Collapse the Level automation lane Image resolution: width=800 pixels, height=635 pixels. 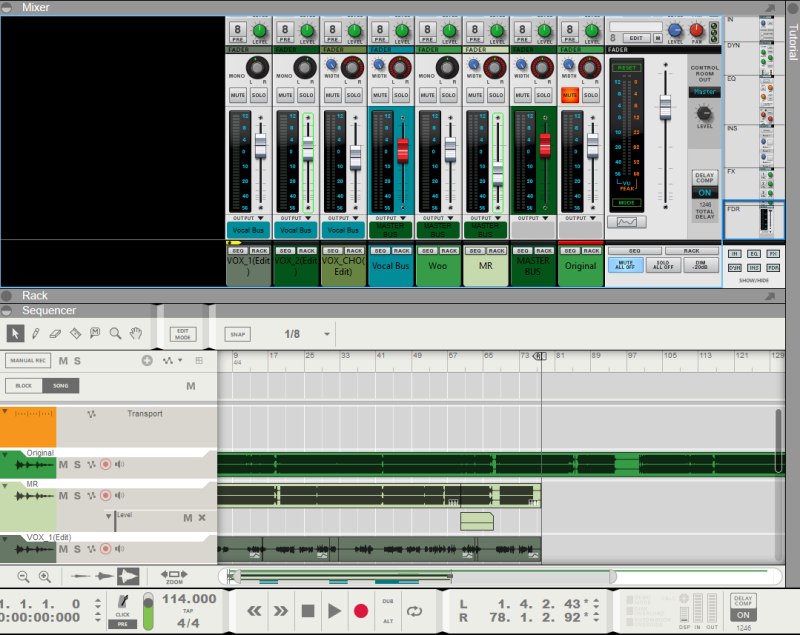click(108, 516)
